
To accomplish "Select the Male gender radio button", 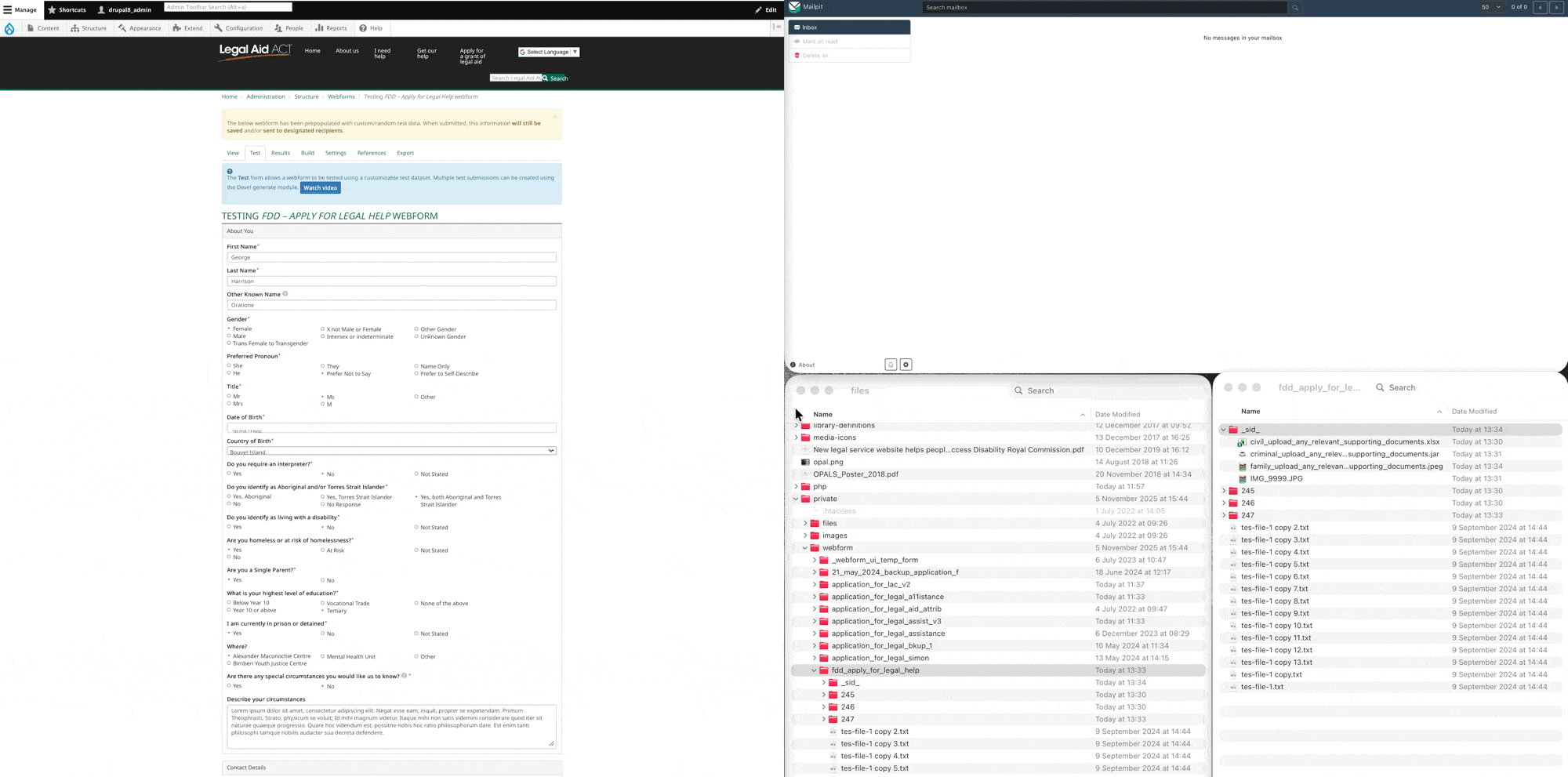I will pyautogui.click(x=229, y=336).
